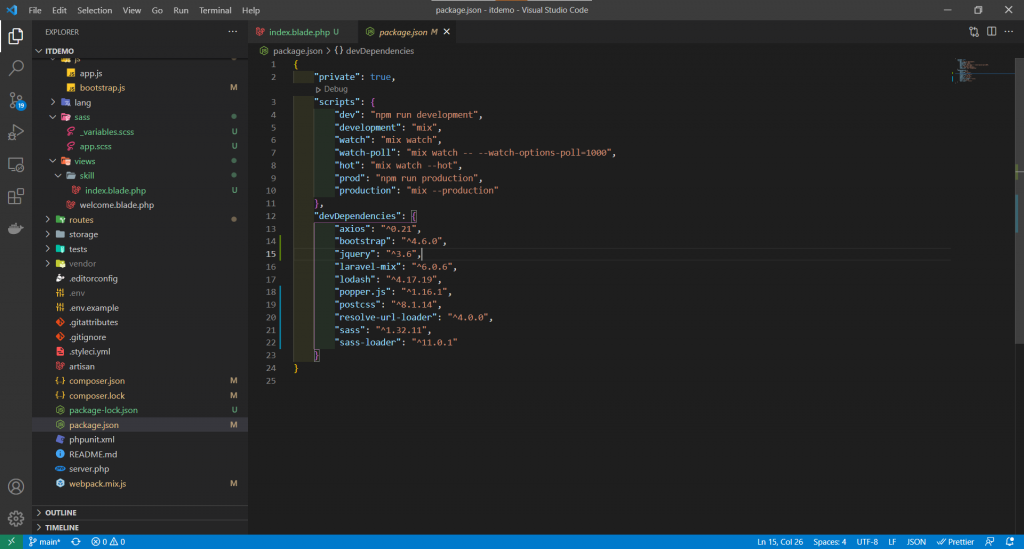Viewport: 1024px width, 549px height.
Task: Change Spaces: 4 indentation setting
Action: pyautogui.click(x=829, y=542)
